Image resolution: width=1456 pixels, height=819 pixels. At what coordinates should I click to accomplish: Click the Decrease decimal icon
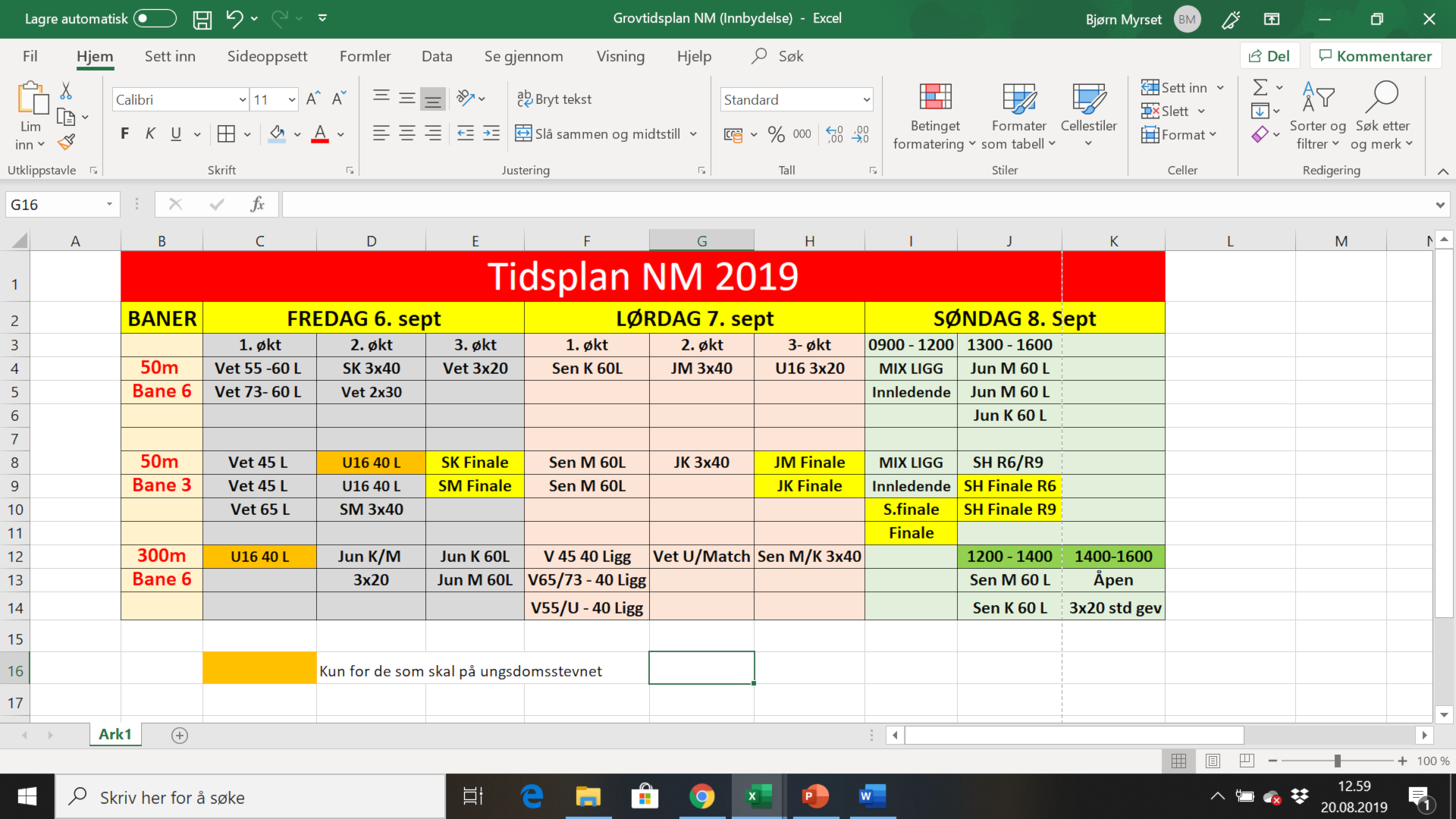click(861, 134)
